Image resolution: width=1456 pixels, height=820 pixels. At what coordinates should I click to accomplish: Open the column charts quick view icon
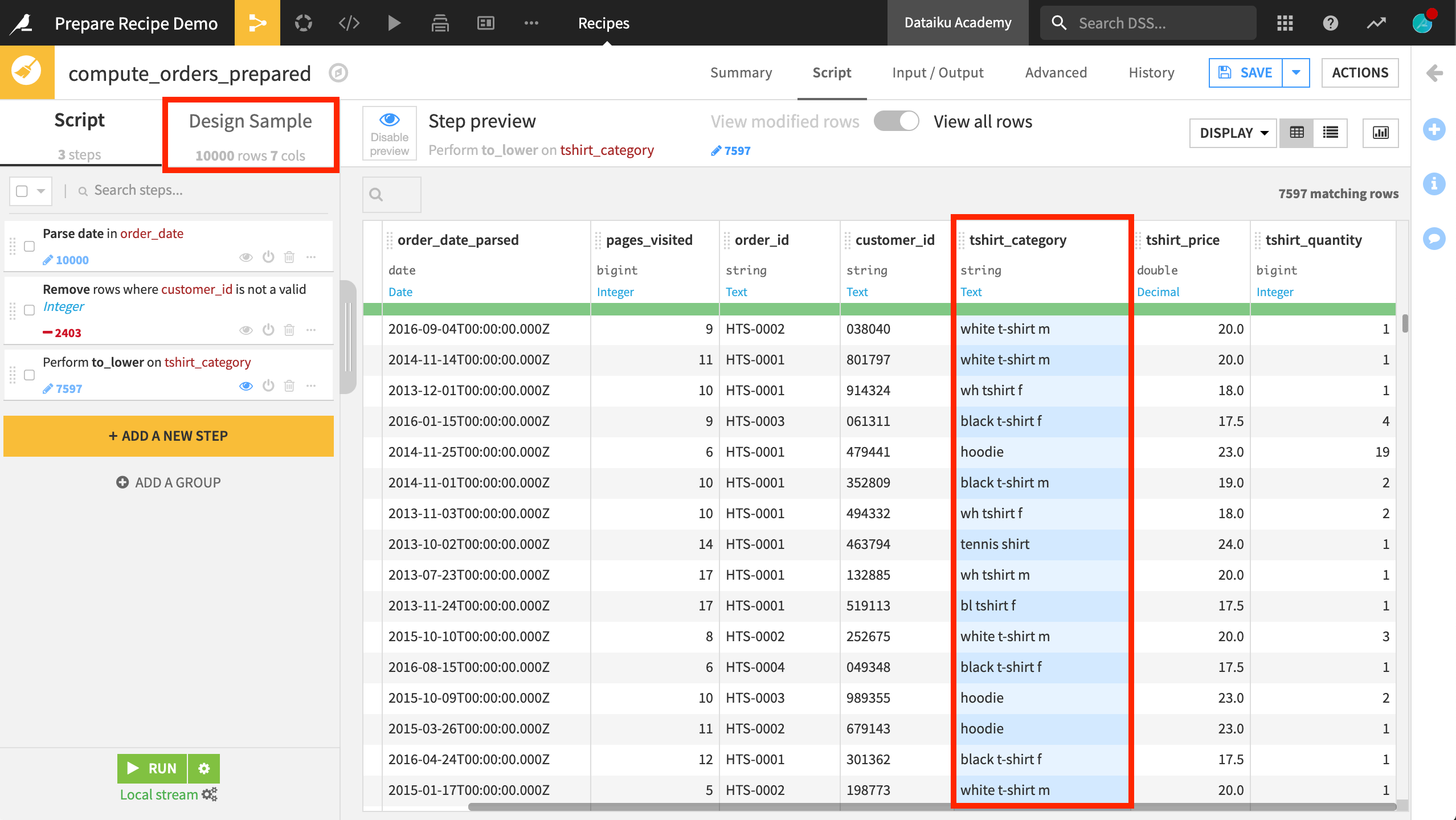click(x=1381, y=133)
